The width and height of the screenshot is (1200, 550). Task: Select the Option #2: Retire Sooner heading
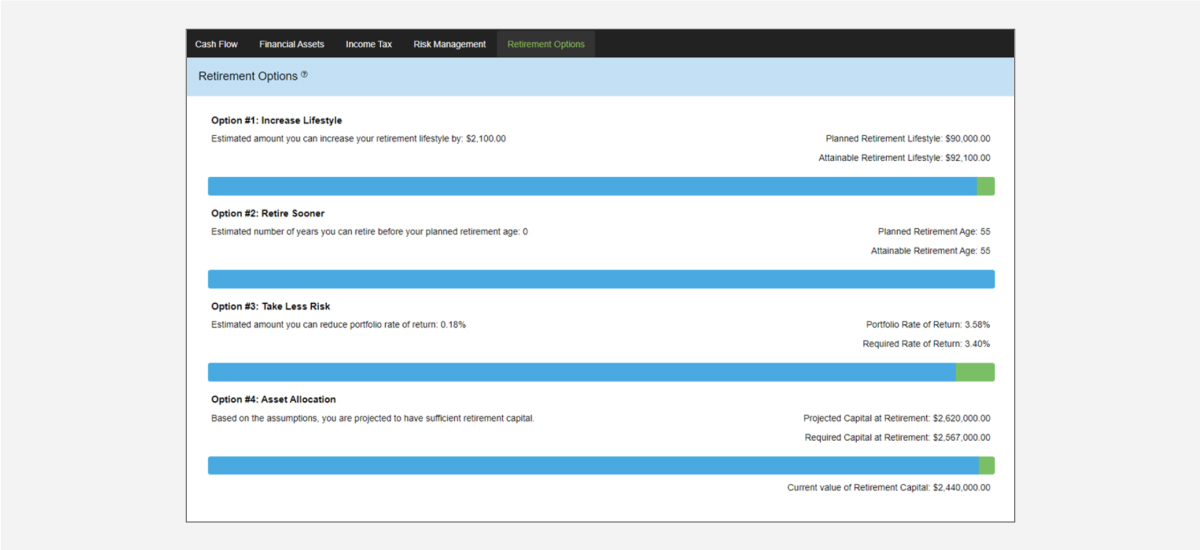[x=268, y=213]
